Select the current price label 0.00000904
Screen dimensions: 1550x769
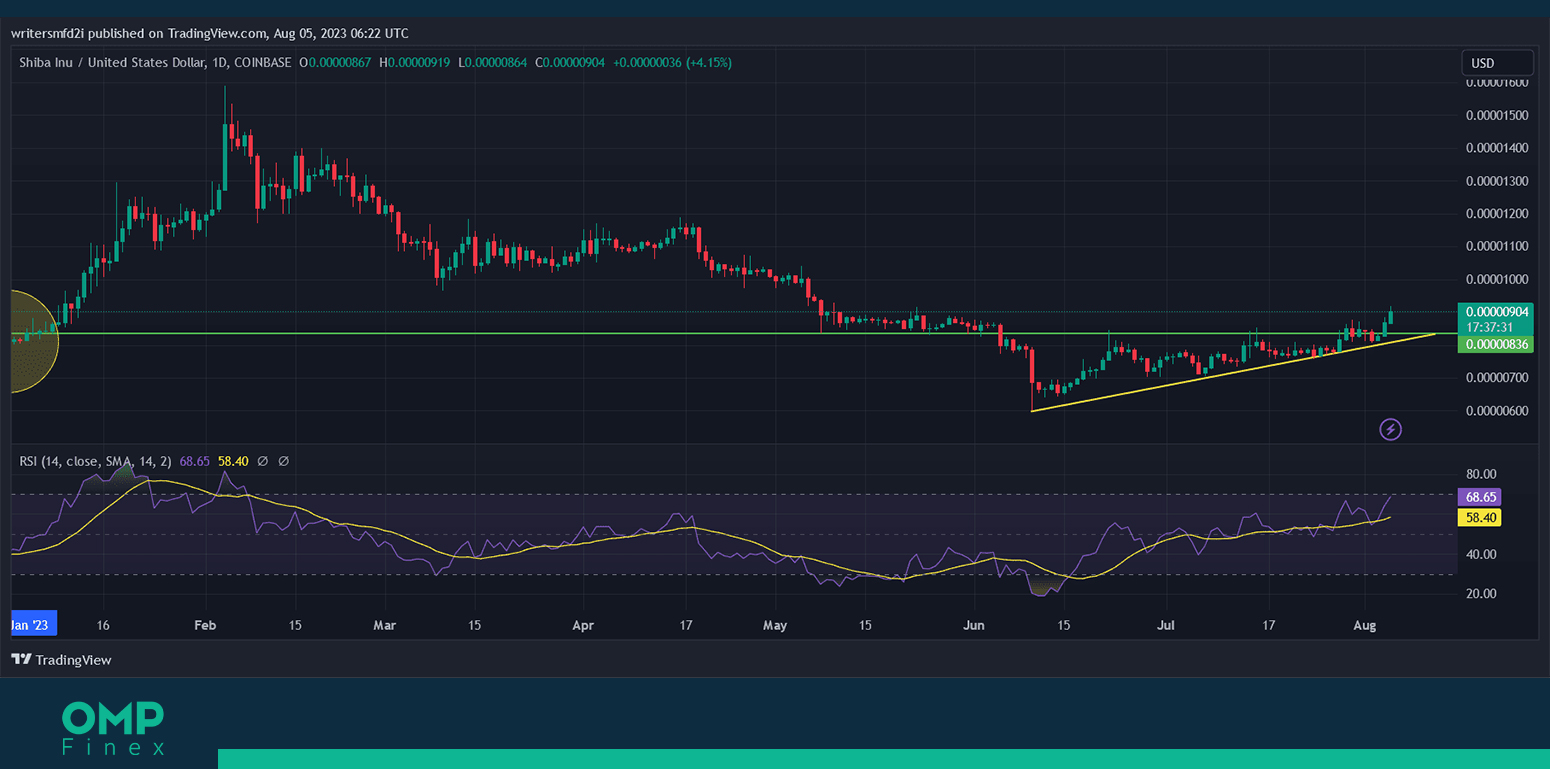pyautogui.click(x=1495, y=311)
